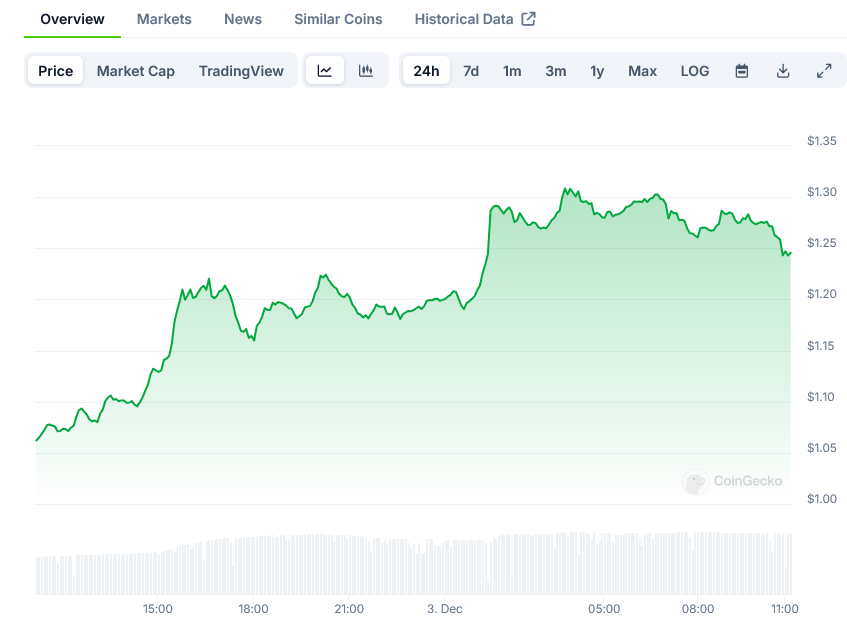The width and height of the screenshot is (847, 637).
Task: Open the Markets tab
Action: pyautogui.click(x=164, y=19)
